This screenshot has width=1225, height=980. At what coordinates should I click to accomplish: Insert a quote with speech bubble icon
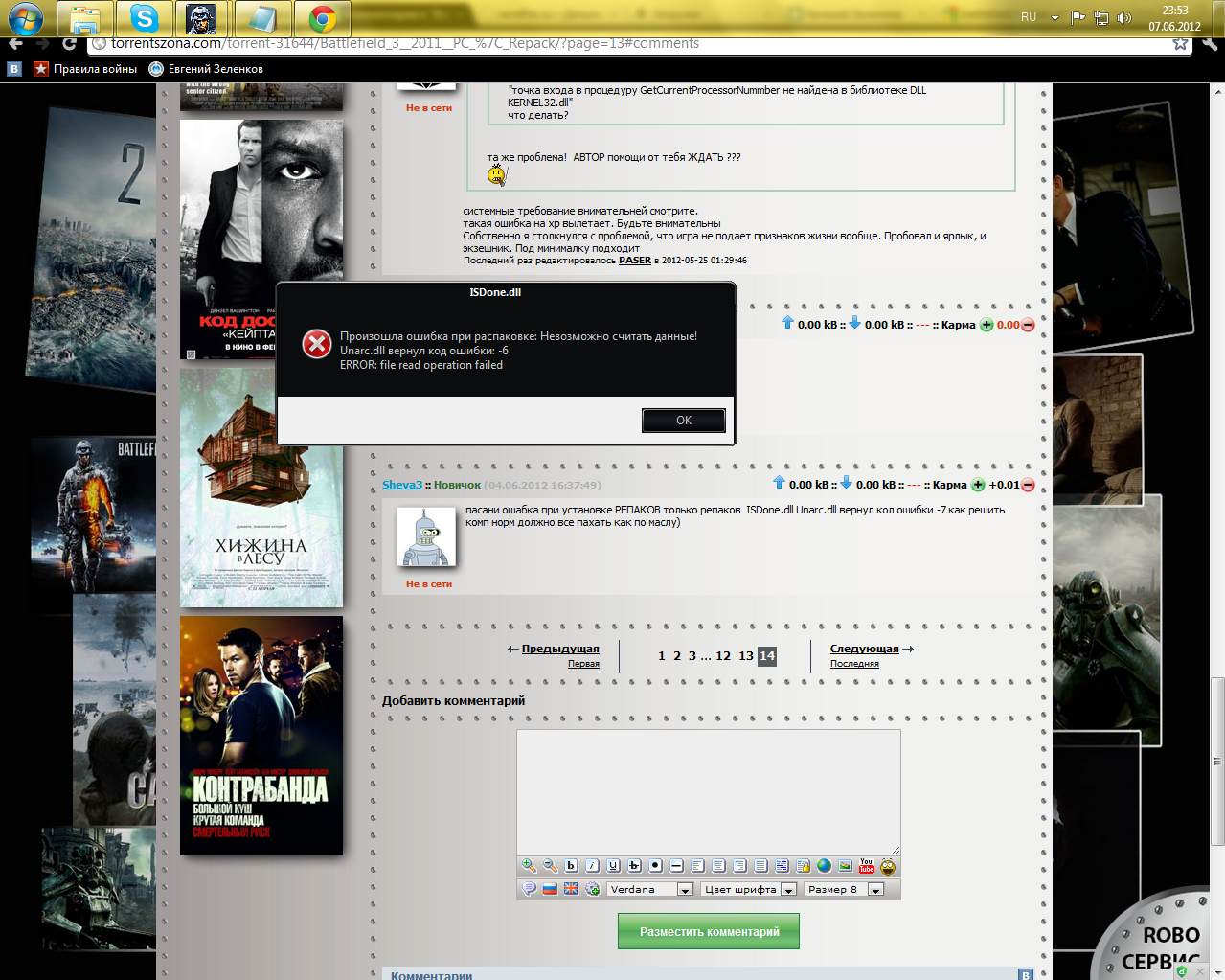tap(529, 889)
